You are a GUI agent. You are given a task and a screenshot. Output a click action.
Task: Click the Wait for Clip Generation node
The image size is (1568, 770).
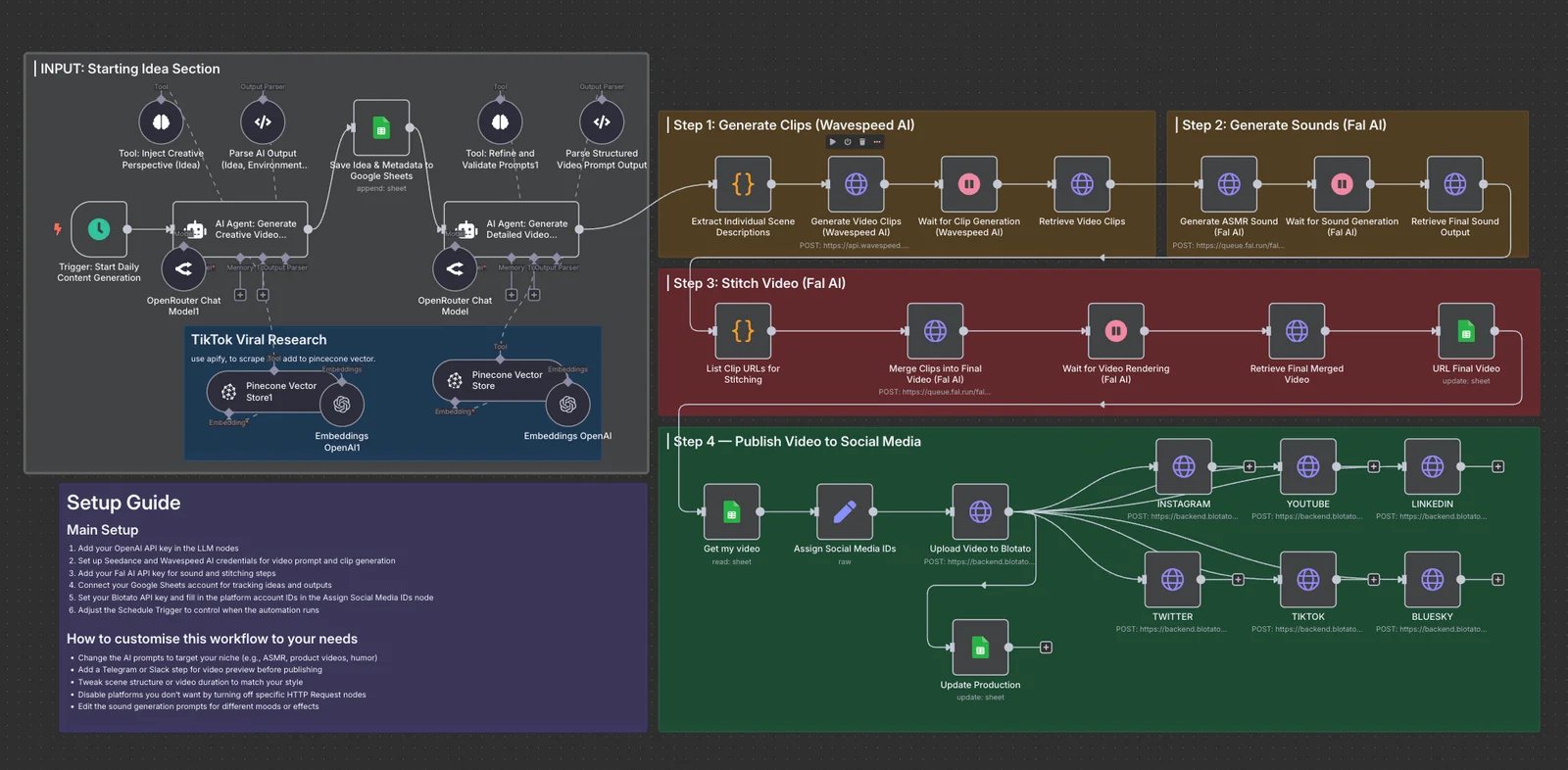coord(968,184)
